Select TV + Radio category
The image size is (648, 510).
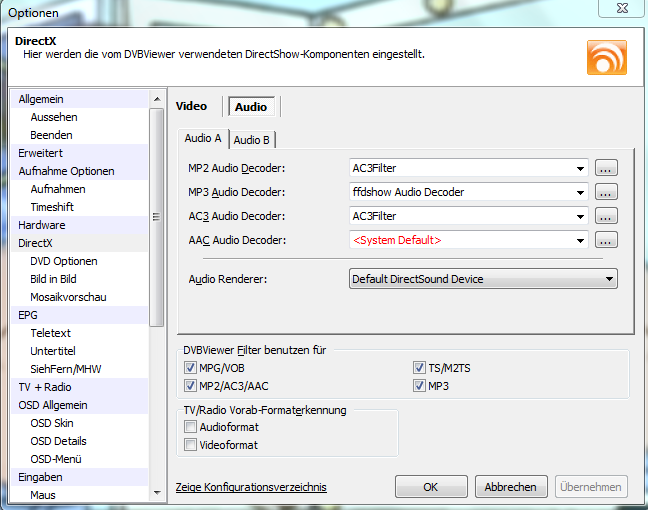(x=79, y=387)
